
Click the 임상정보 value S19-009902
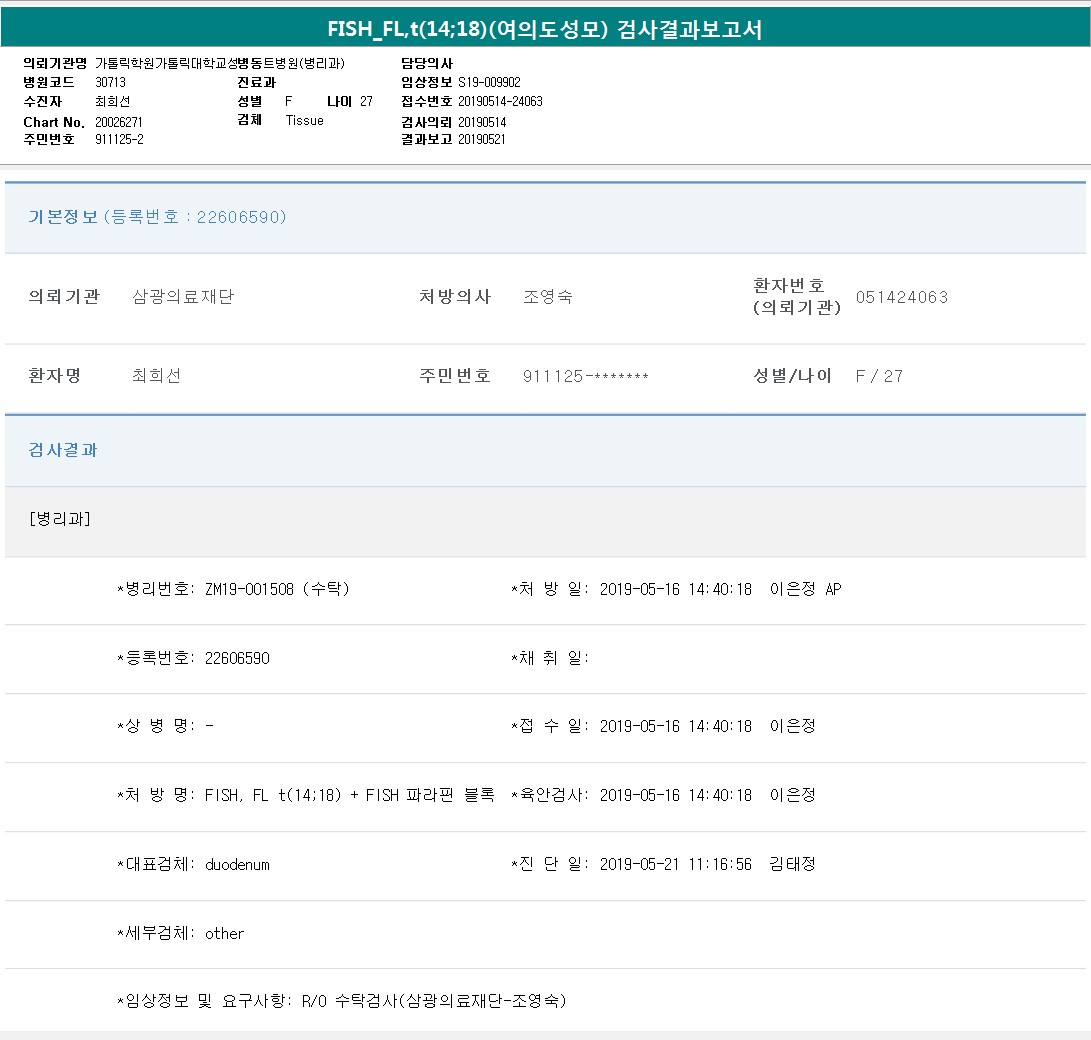coord(489,83)
